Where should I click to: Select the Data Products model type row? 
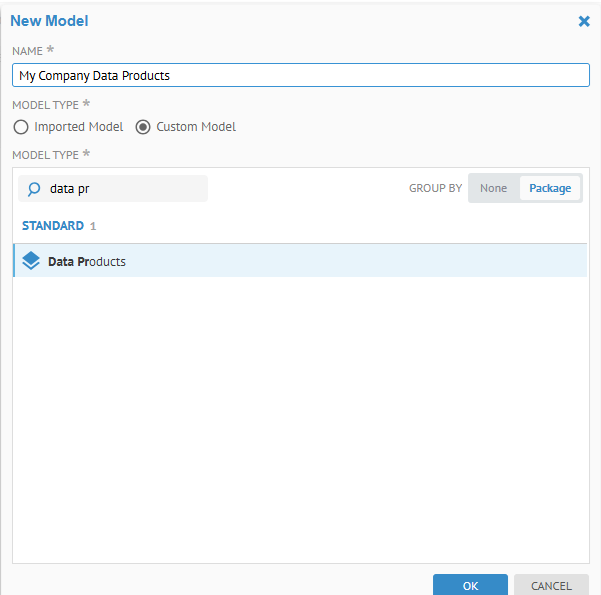300,261
